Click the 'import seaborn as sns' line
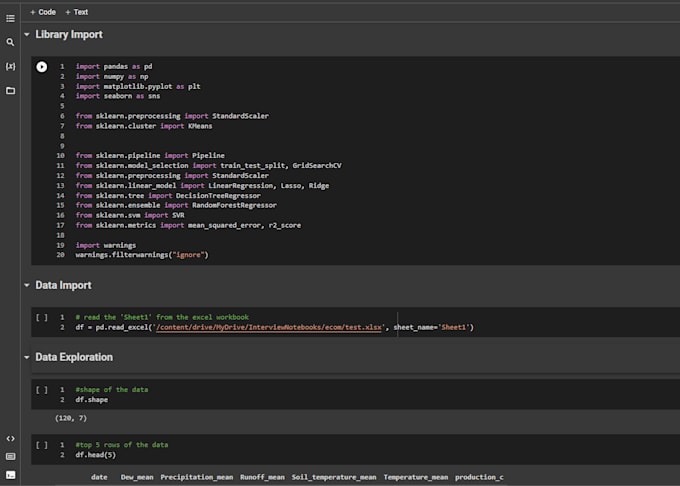This screenshot has width=680, height=486. click(118, 96)
